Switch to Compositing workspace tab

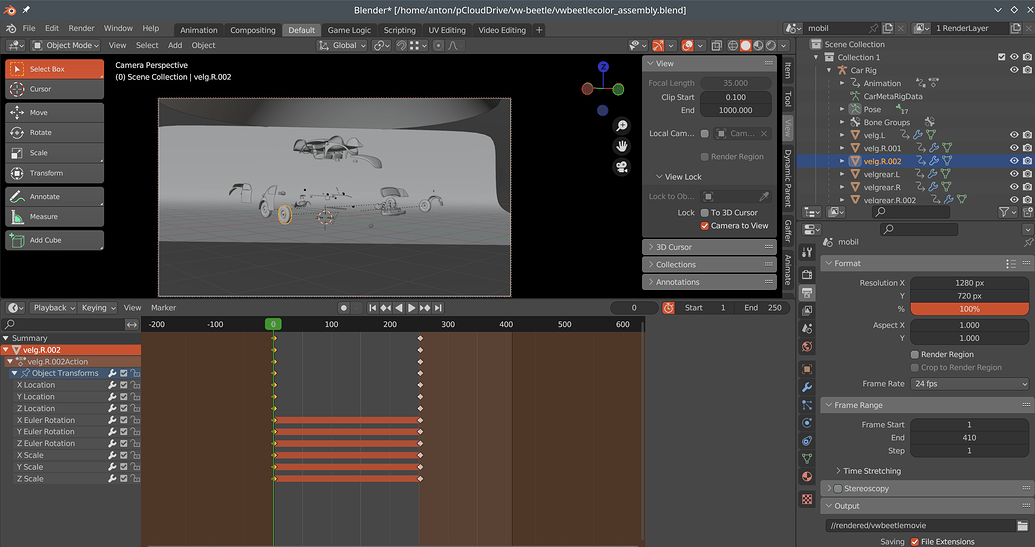pyautogui.click(x=253, y=30)
